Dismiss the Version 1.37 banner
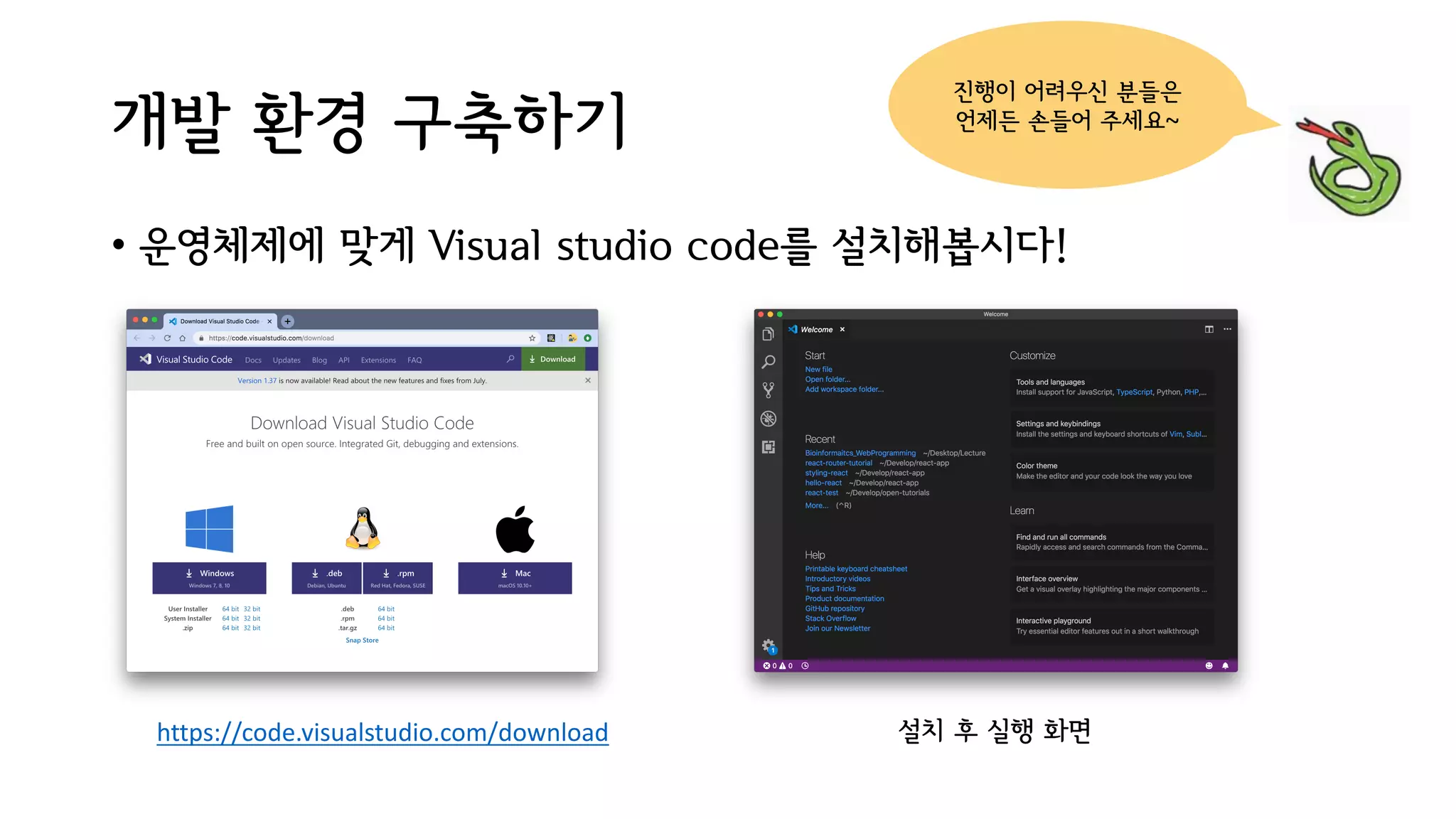This screenshot has width=1456, height=819. click(x=588, y=380)
